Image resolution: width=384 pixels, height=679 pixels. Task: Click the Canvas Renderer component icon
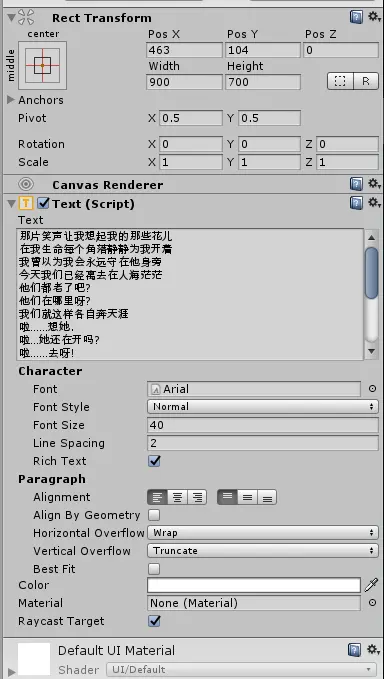26,184
